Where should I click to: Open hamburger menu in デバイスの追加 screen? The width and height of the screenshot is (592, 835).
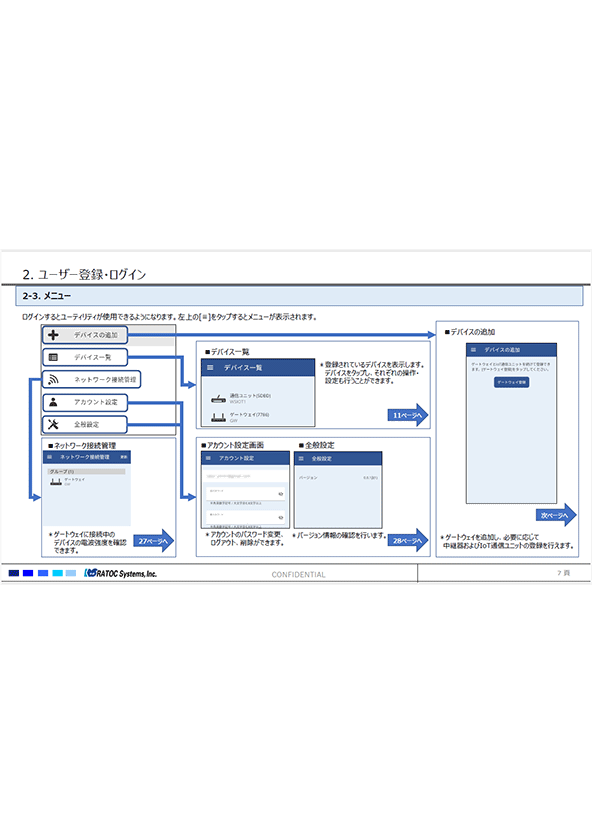pos(473,350)
